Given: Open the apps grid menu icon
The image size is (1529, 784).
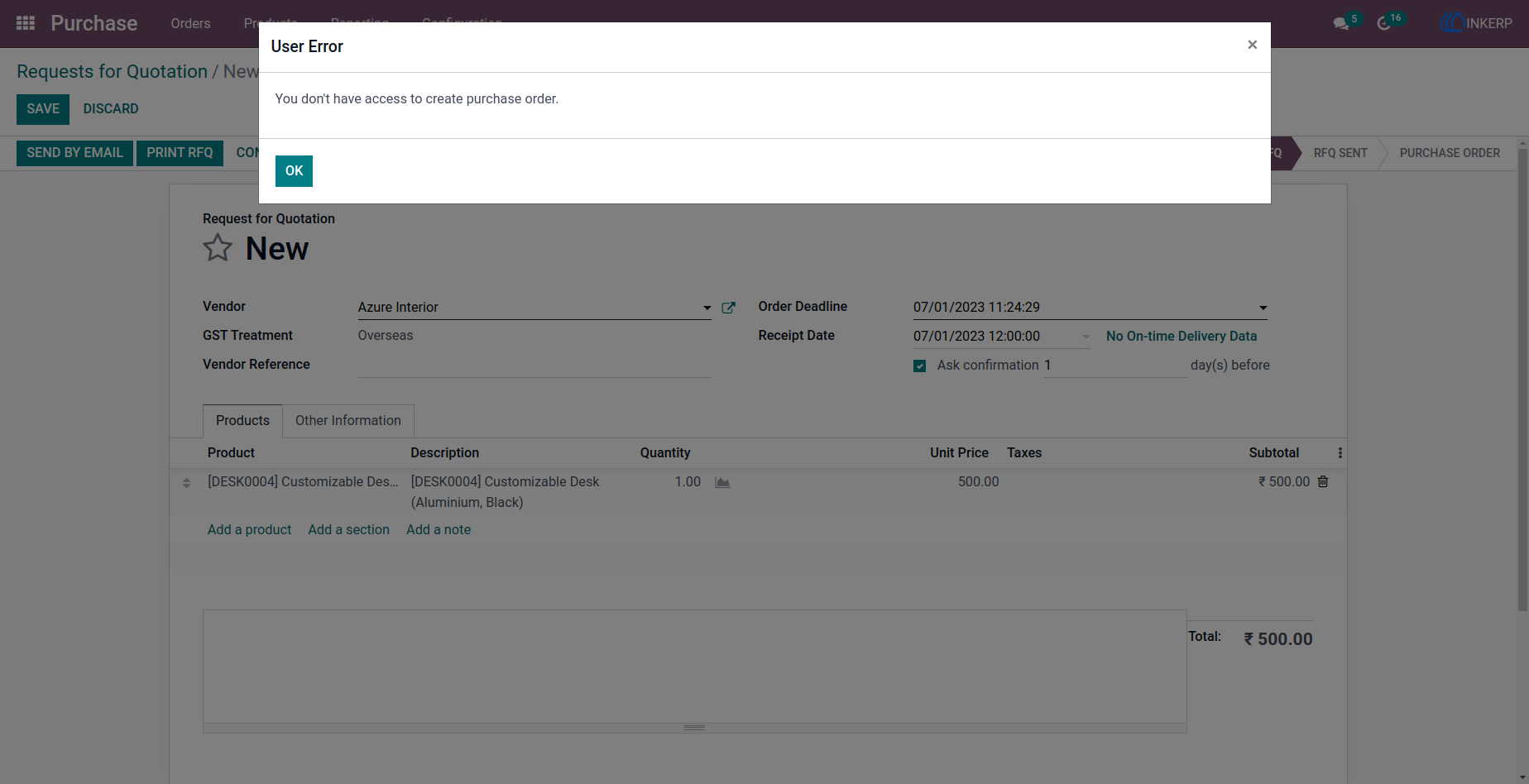Looking at the screenshot, I should tap(26, 23).
